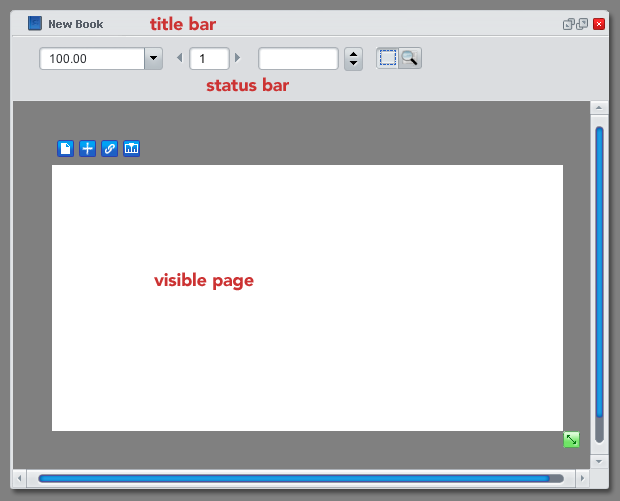Screen dimensions: 620x501
Task: Click the vertical scrollbar down arrow
Action: pyautogui.click(x=599, y=461)
